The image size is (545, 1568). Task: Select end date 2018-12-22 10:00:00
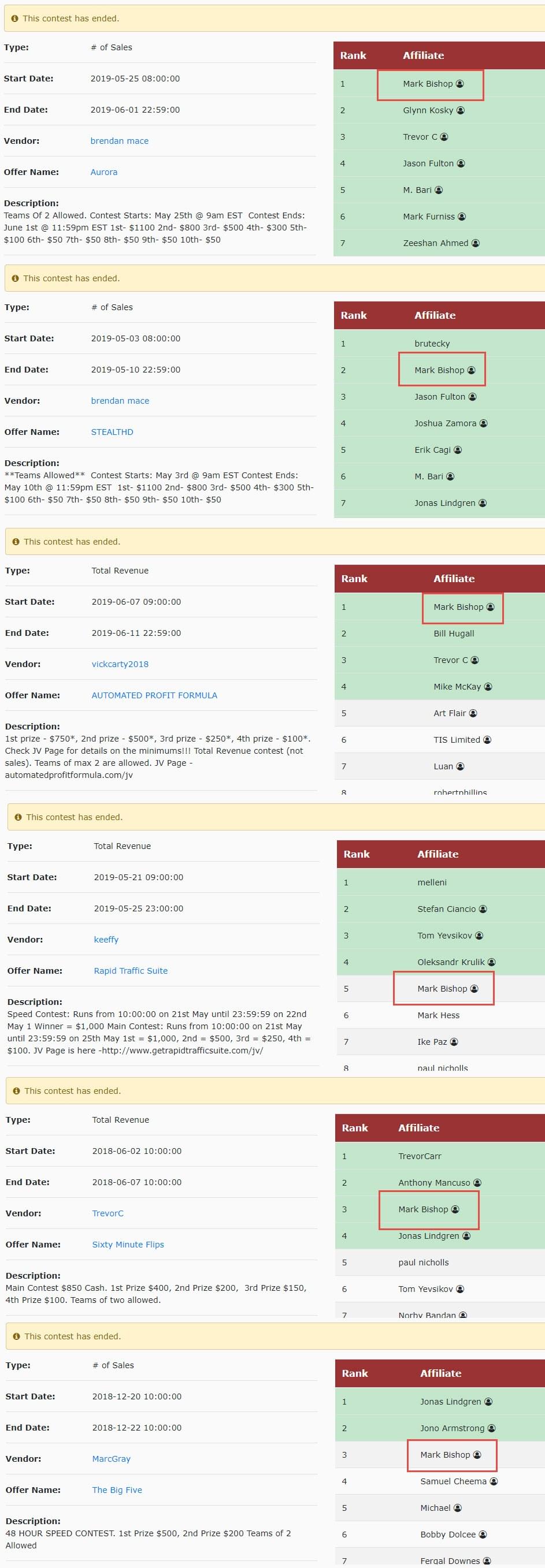pyautogui.click(x=137, y=1428)
